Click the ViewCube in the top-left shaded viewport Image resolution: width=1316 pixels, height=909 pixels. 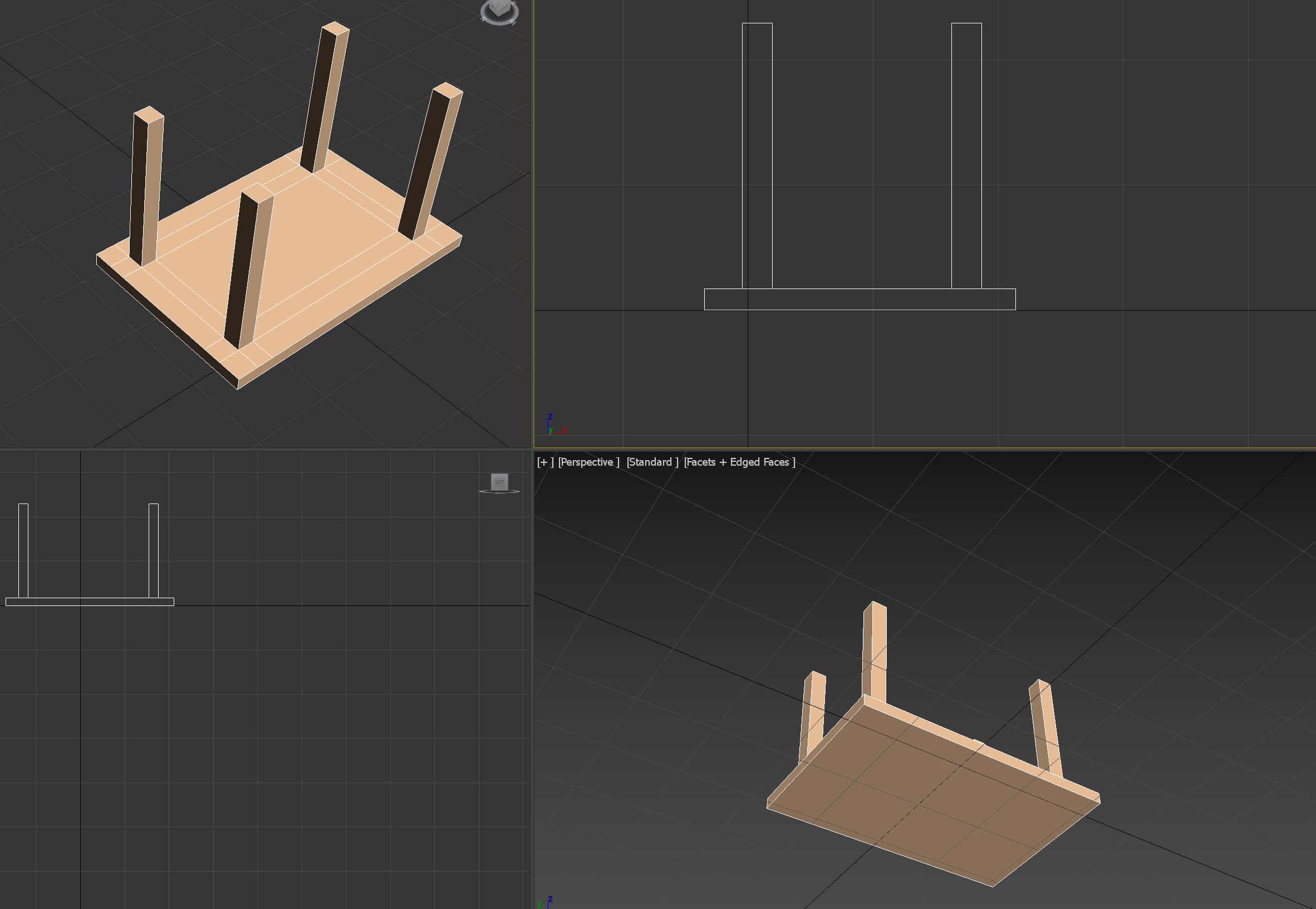[500, 8]
